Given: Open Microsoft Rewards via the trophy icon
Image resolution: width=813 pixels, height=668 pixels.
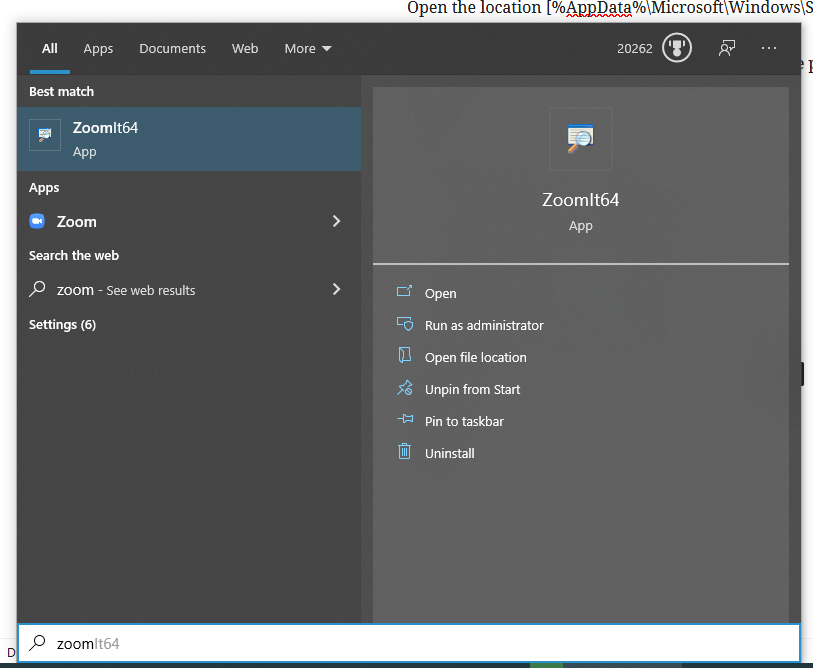Looking at the screenshot, I should (x=679, y=47).
